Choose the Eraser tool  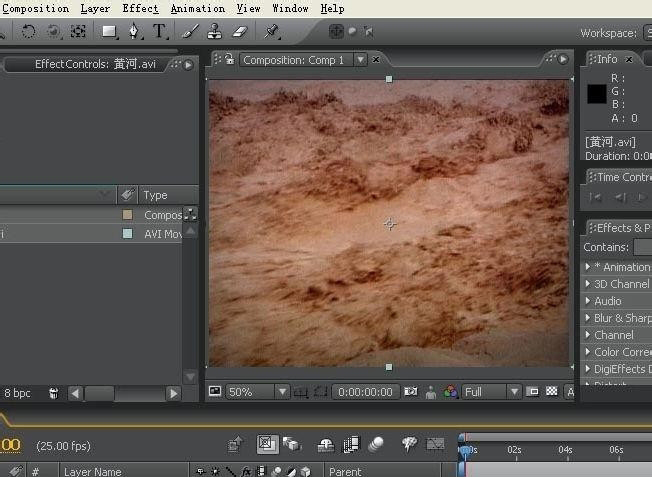click(239, 31)
